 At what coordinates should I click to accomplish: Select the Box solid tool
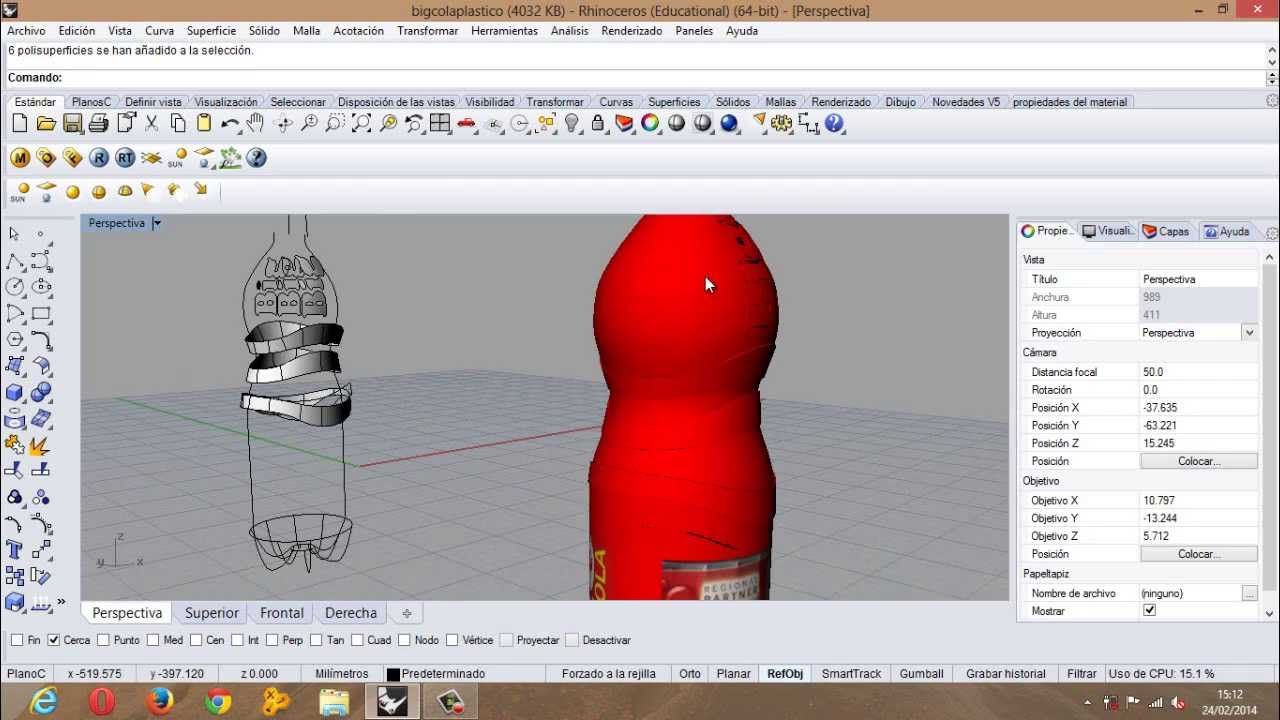15,393
